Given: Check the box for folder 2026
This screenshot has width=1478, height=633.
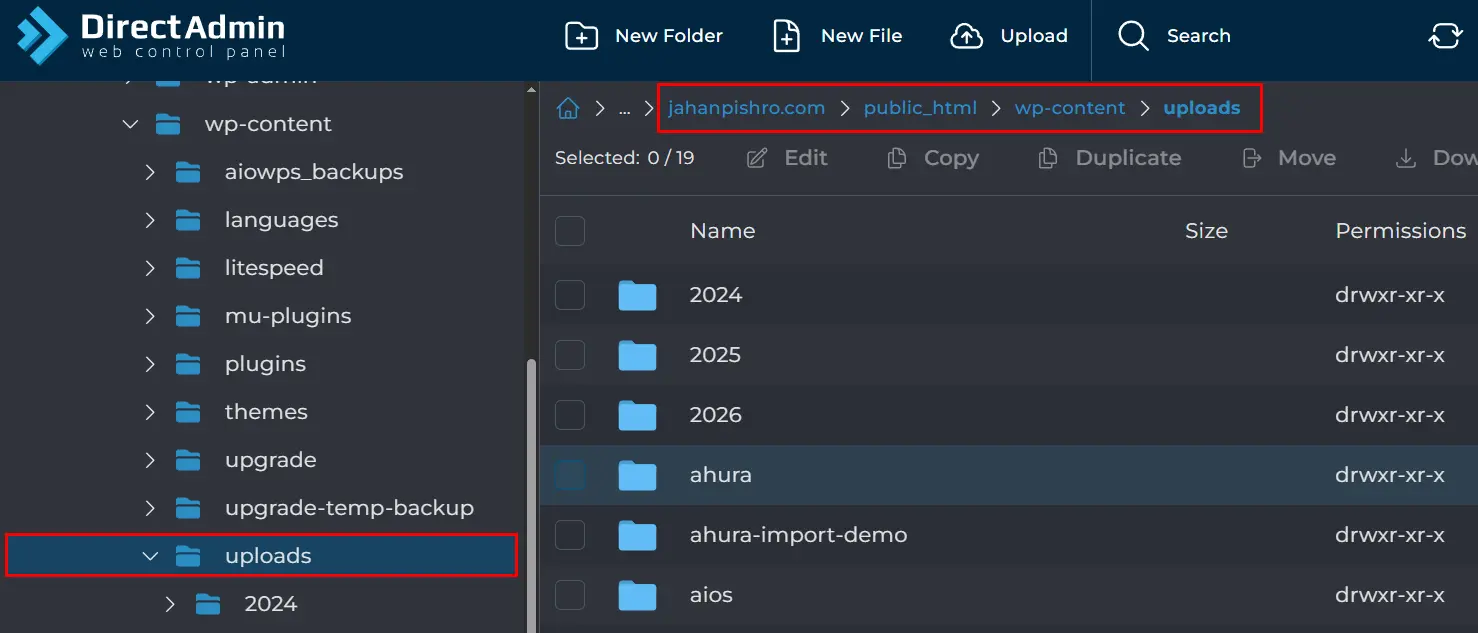Looking at the screenshot, I should 570,415.
